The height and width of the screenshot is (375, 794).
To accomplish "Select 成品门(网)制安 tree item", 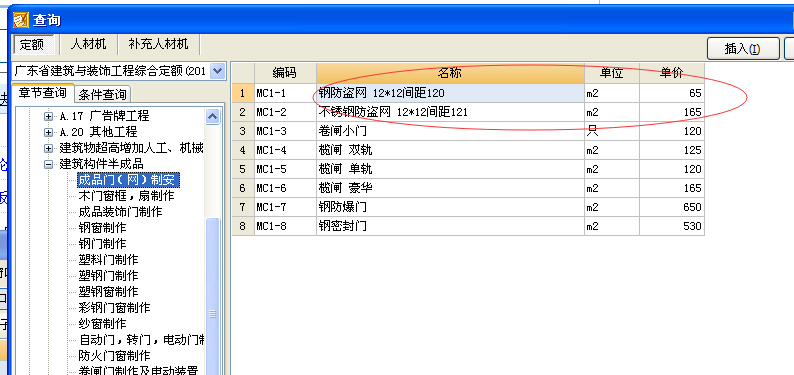I will [x=128, y=180].
